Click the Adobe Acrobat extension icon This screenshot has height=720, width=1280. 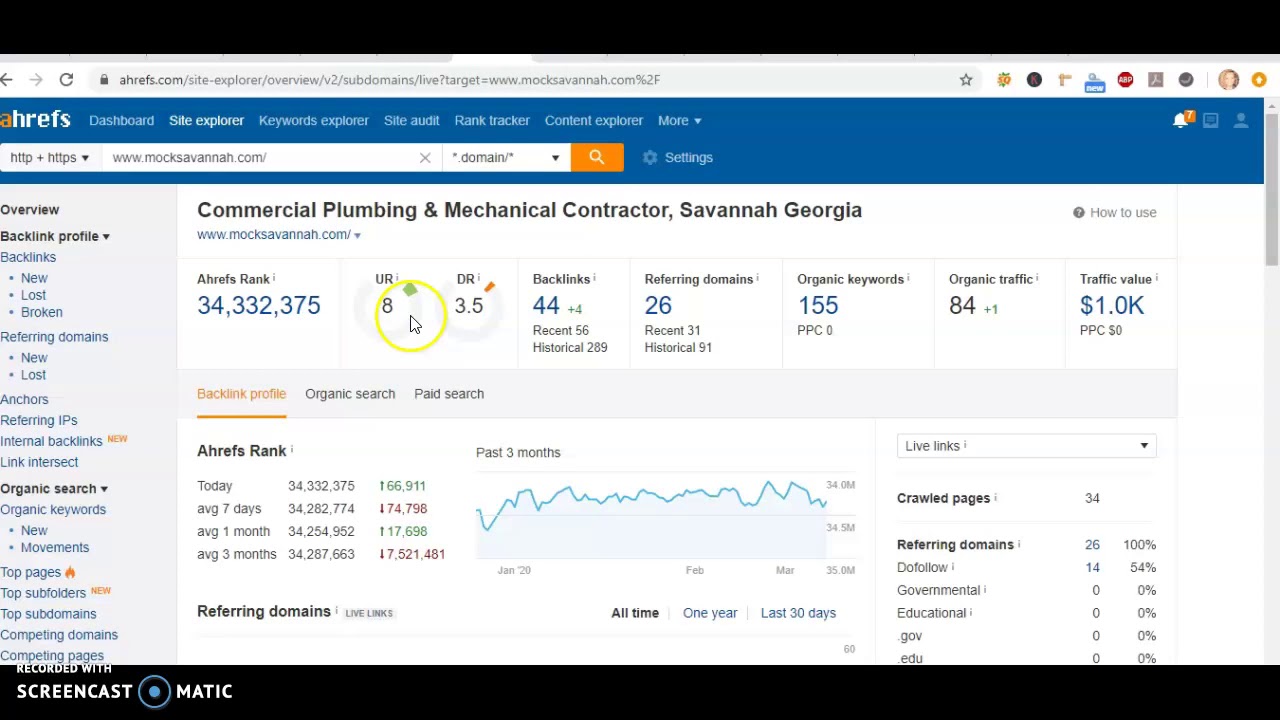(x=1155, y=80)
